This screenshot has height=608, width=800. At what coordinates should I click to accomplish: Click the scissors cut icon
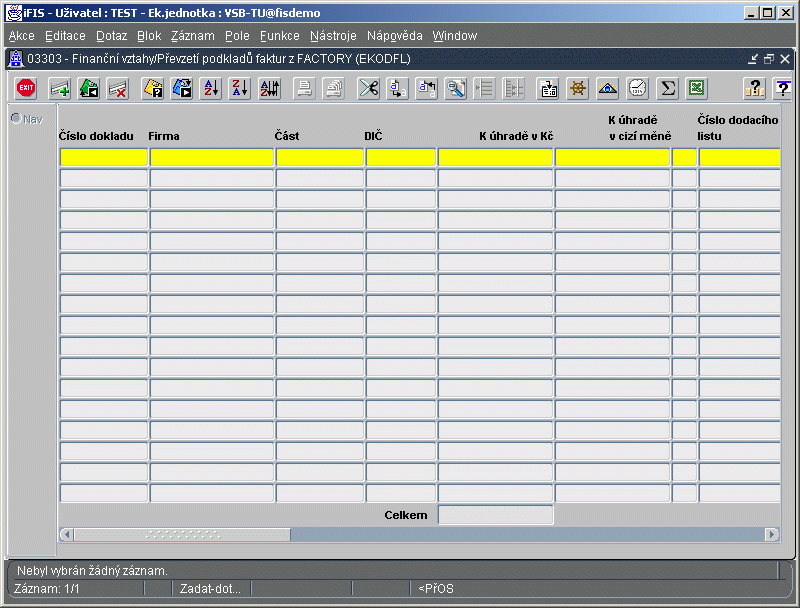click(x=368, y=88)
